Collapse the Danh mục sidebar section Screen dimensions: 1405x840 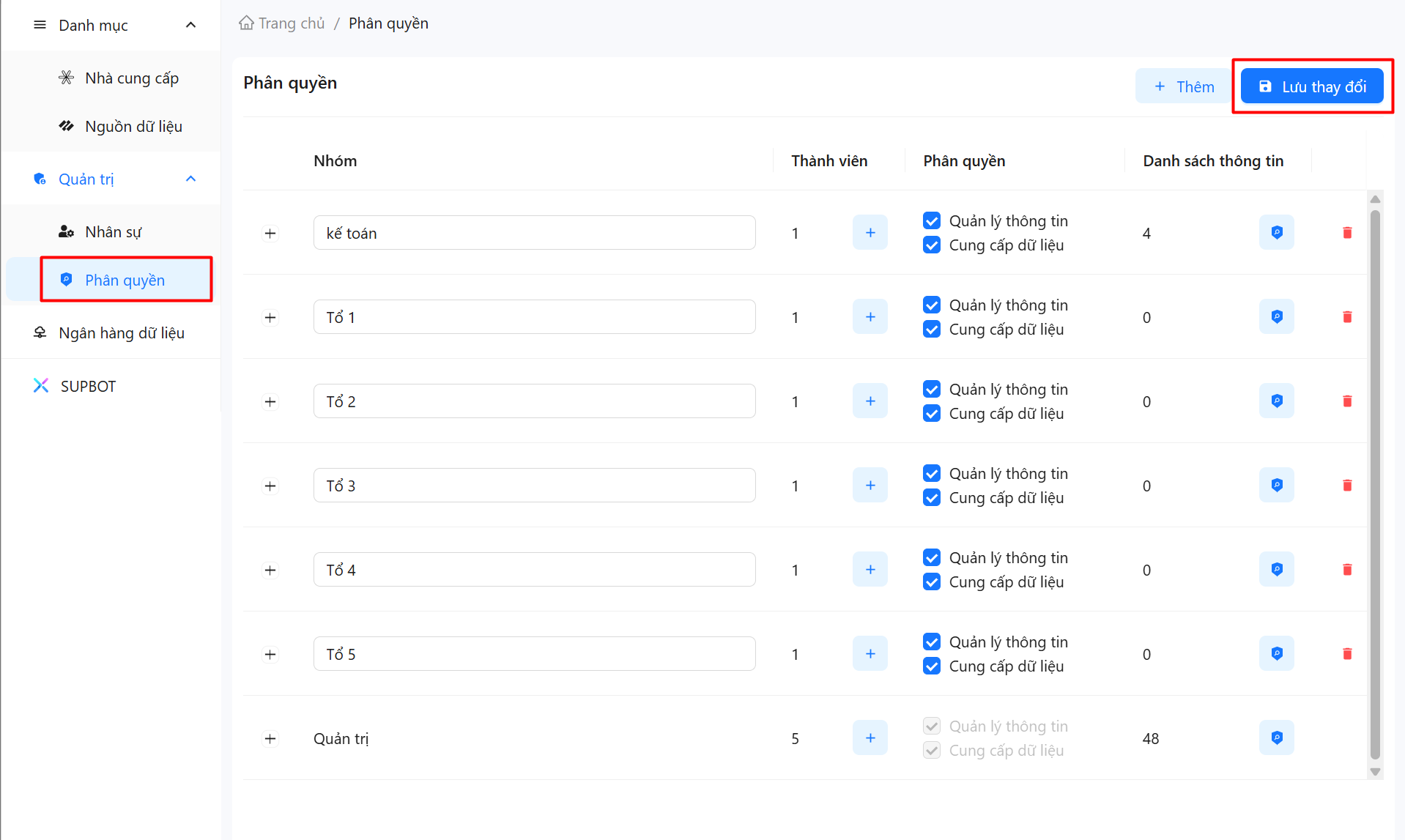(190, 26)
